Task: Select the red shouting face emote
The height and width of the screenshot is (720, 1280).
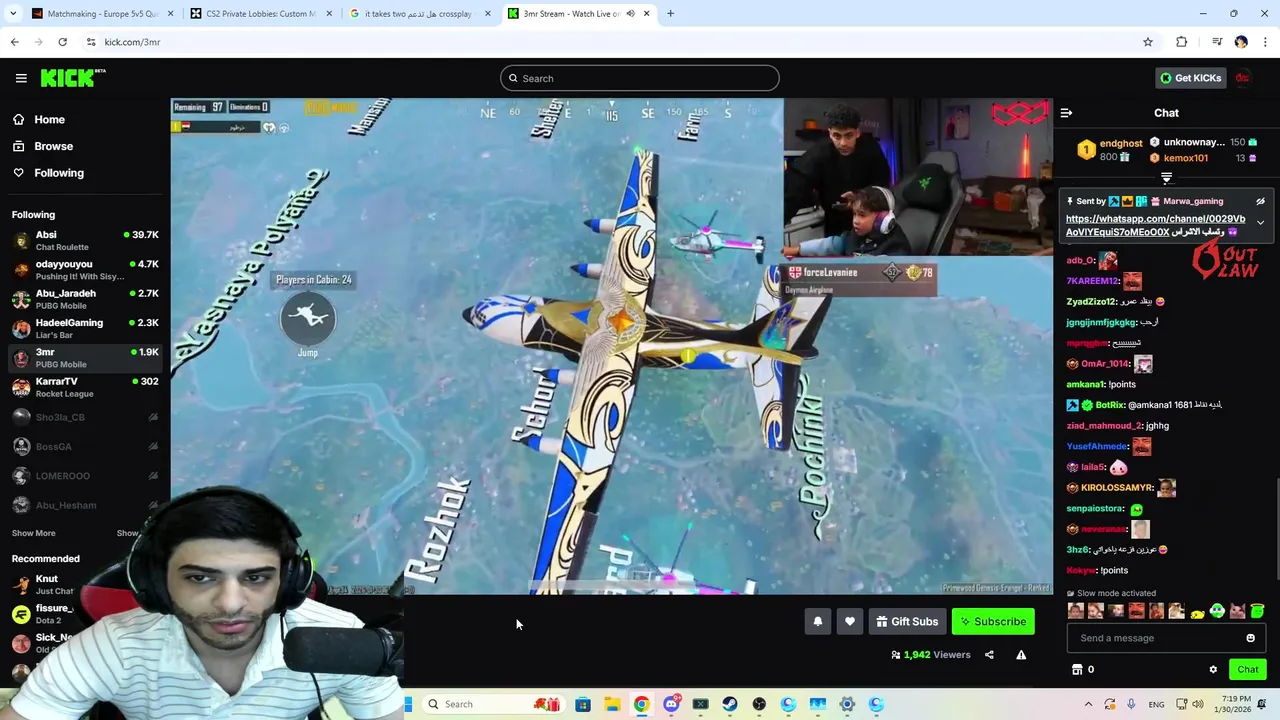Action: pos(1136,610)
